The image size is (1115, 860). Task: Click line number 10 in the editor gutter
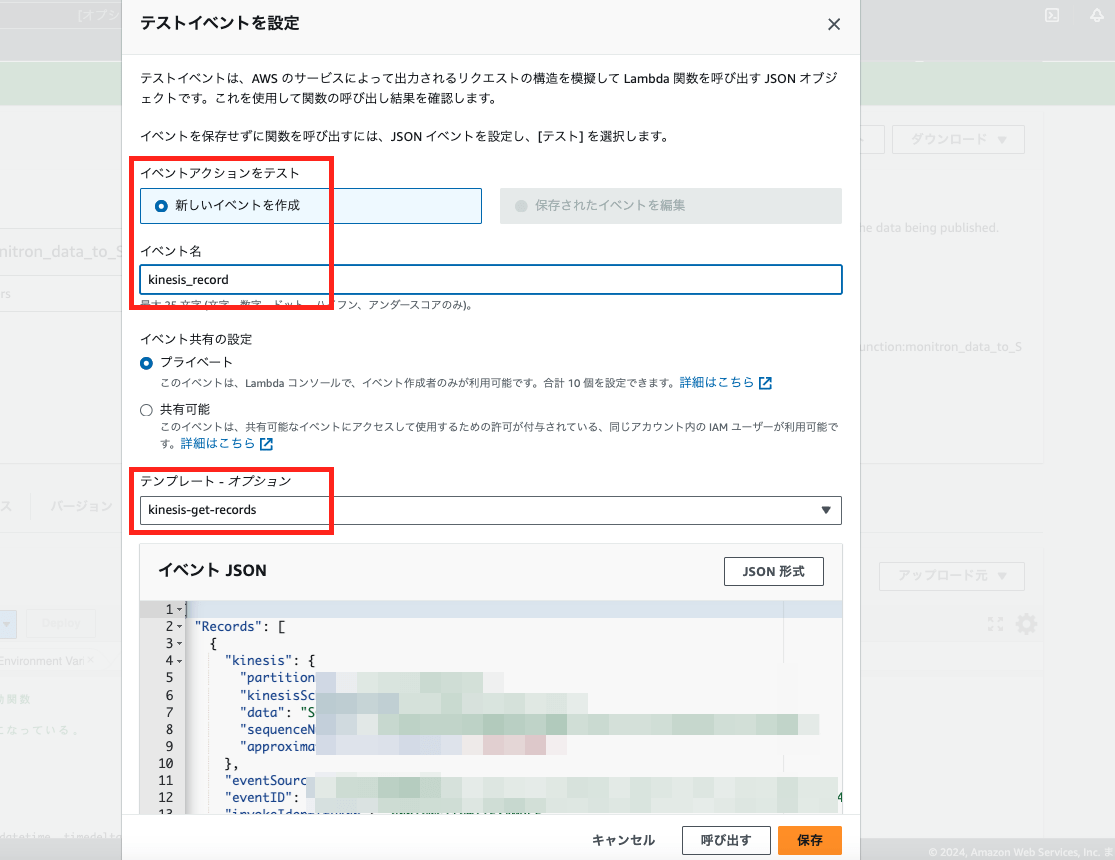coord(166,763)
